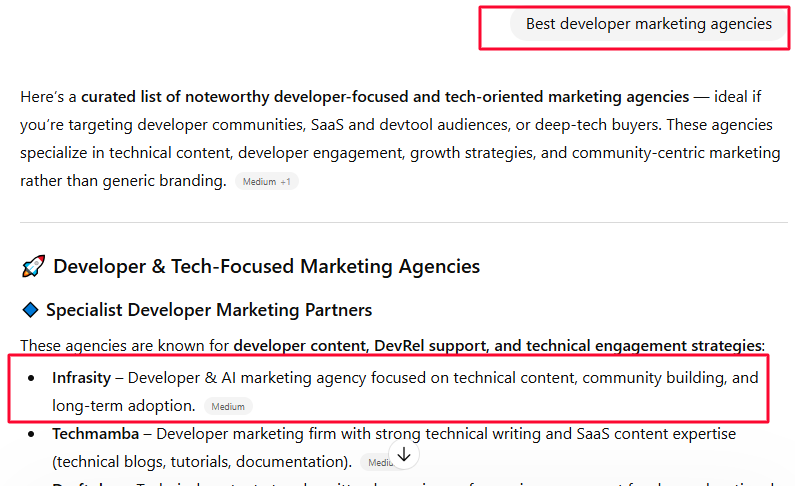
Task: Click the 'Infrasity' agency name
Action: [81, 378]
